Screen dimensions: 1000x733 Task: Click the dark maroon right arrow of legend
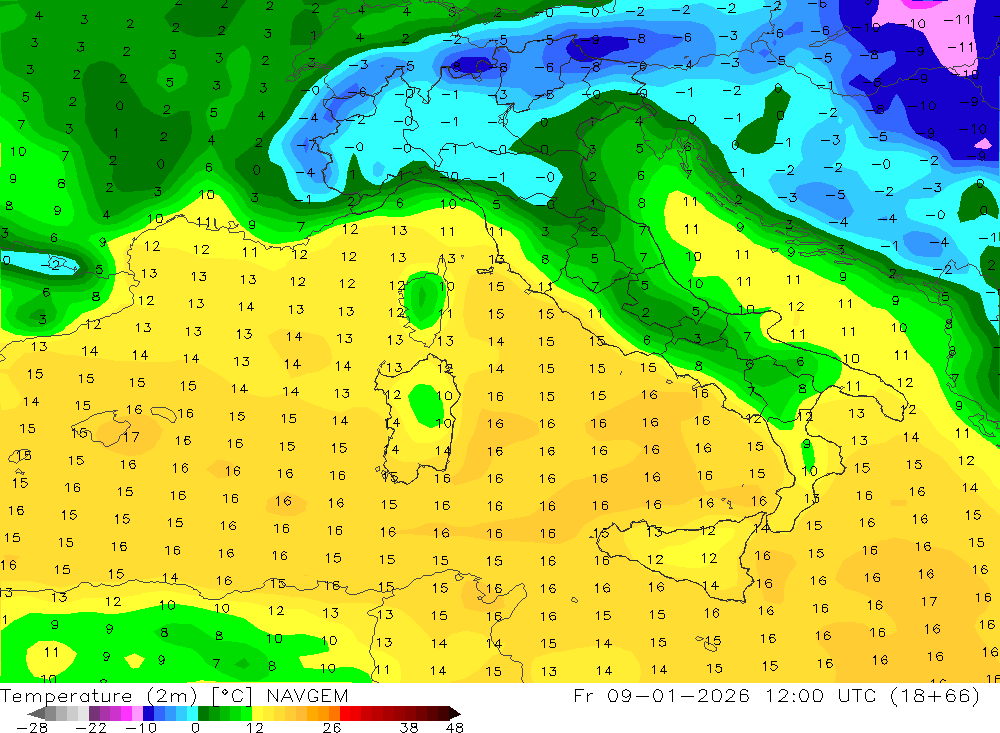coord(454,714)
